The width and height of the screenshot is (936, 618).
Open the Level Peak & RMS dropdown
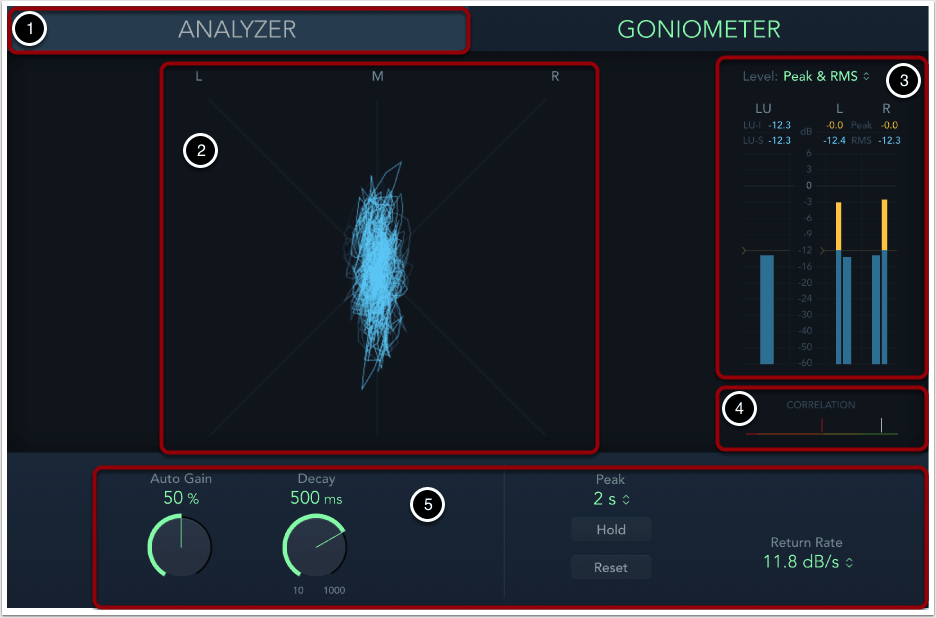(x=826, y=76)
